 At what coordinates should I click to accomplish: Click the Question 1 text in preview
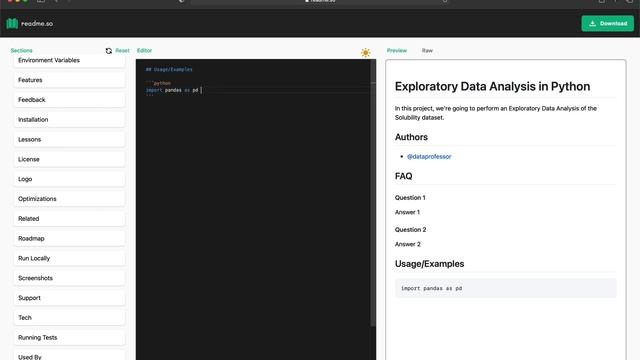click(410, 198)
